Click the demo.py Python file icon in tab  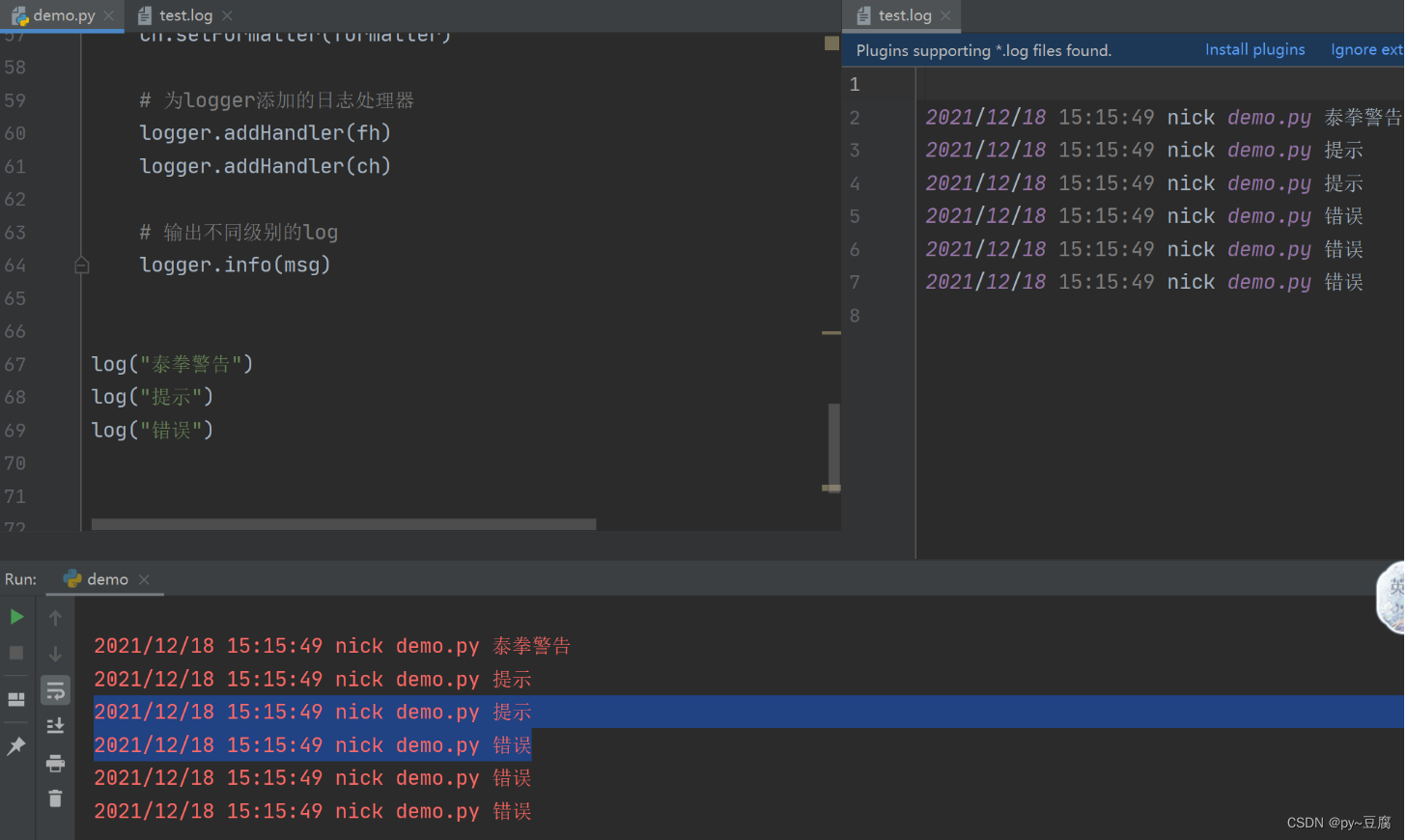point(19,15)
